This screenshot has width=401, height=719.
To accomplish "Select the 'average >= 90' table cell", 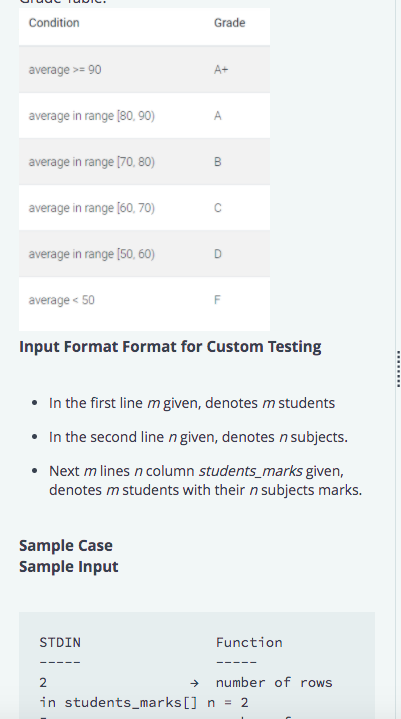I will tap(65, 70).
